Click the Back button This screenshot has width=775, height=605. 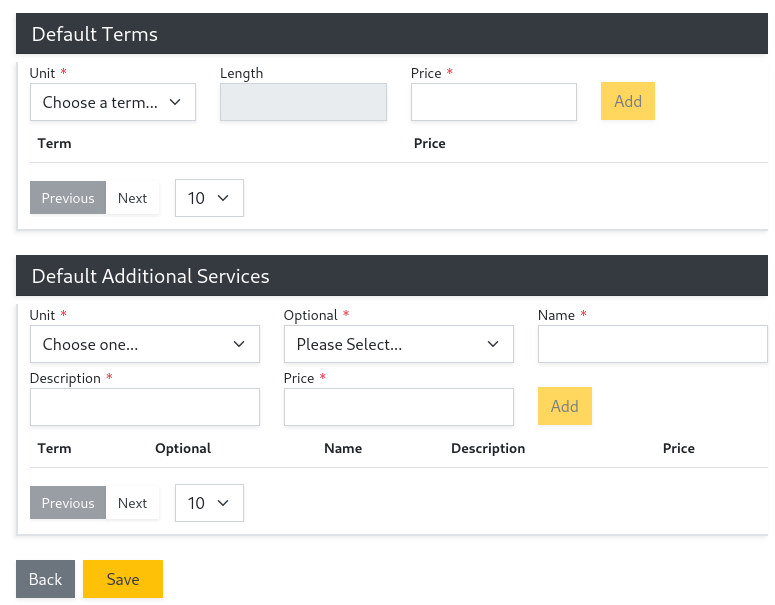(x=45, y=579)
